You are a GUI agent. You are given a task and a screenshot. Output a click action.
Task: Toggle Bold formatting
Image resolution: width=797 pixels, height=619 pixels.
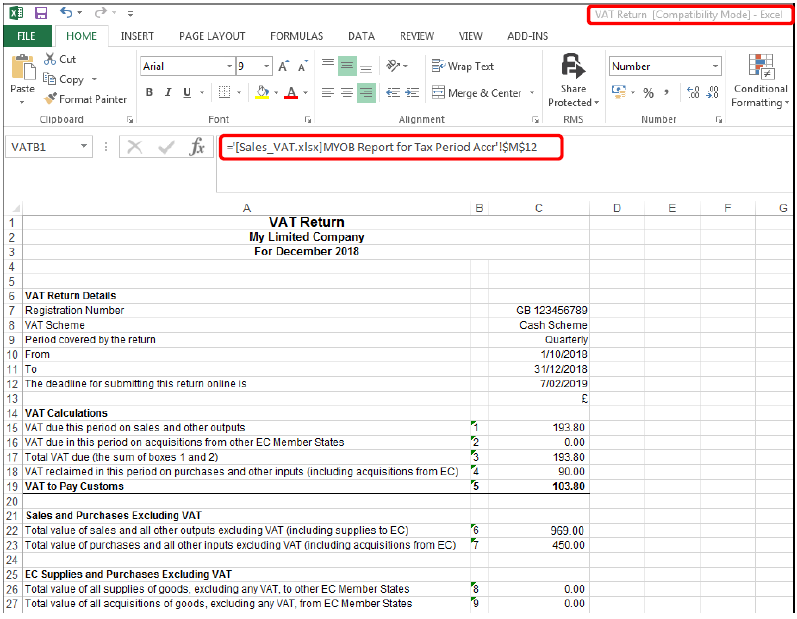pyautogui.click(x=149, y=92)
